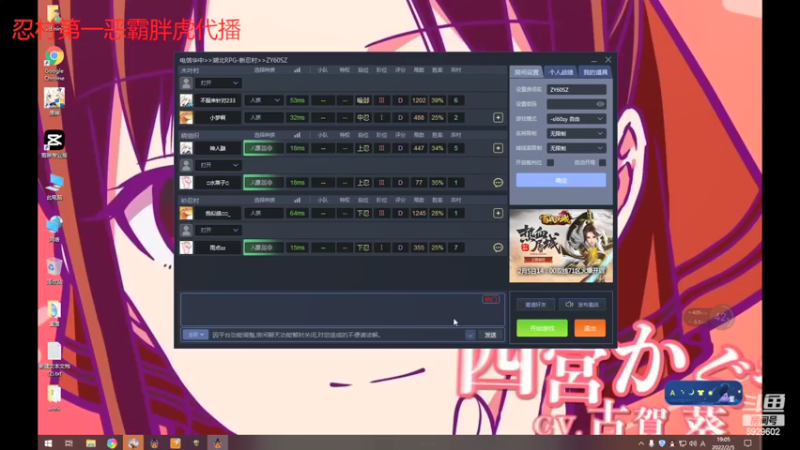Click the 64ms ping value
The image size is (800, 450).
pyautogui.click(x=297, y=213)
